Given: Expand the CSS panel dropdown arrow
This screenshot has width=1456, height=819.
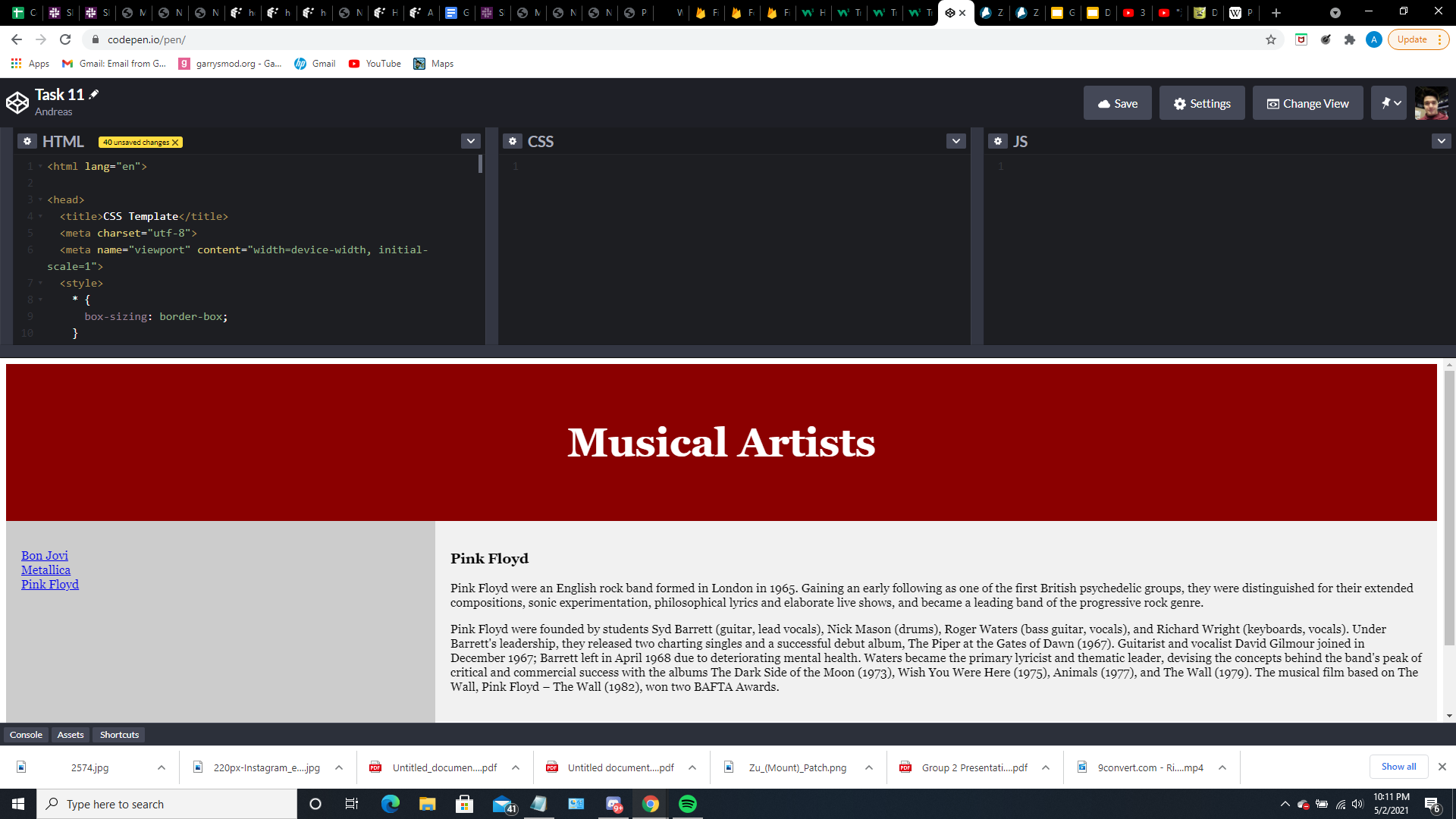Looking at the screenshot, I should coord(956,142).
